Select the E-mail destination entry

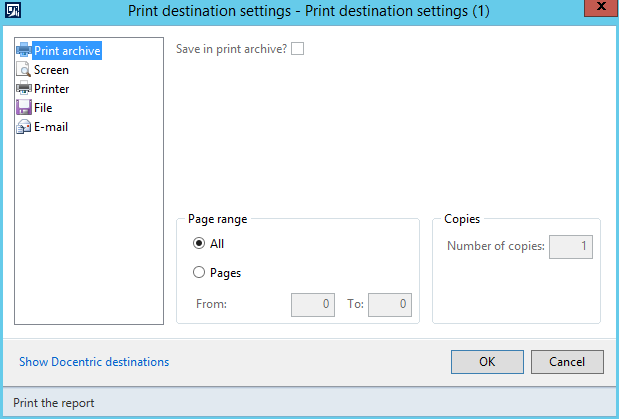[x=51, y=127]
